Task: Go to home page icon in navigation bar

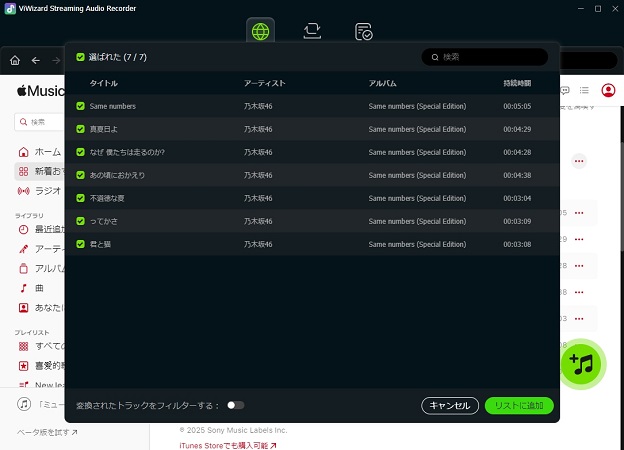Action: (x=15, y=60)
